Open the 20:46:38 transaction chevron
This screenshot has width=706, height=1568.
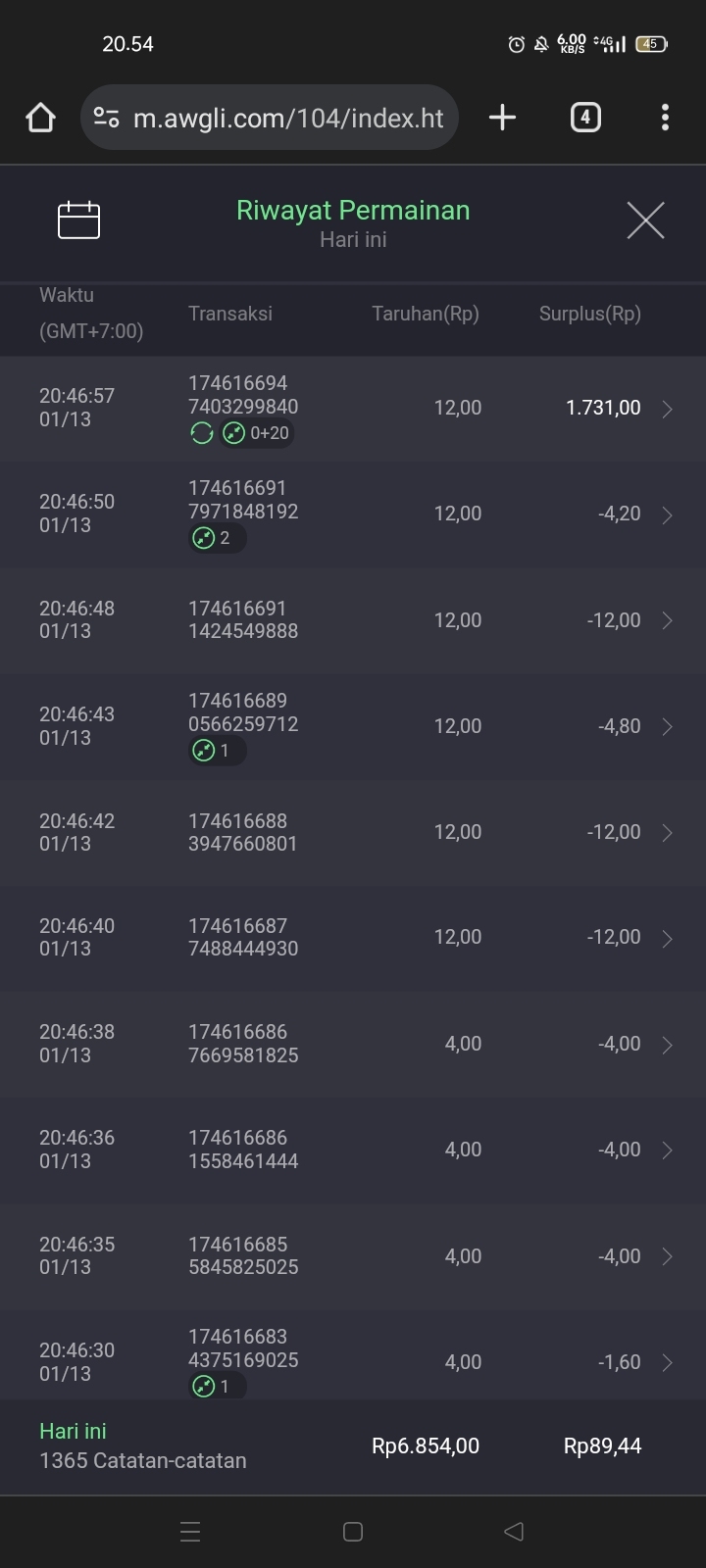[667, 1045]
